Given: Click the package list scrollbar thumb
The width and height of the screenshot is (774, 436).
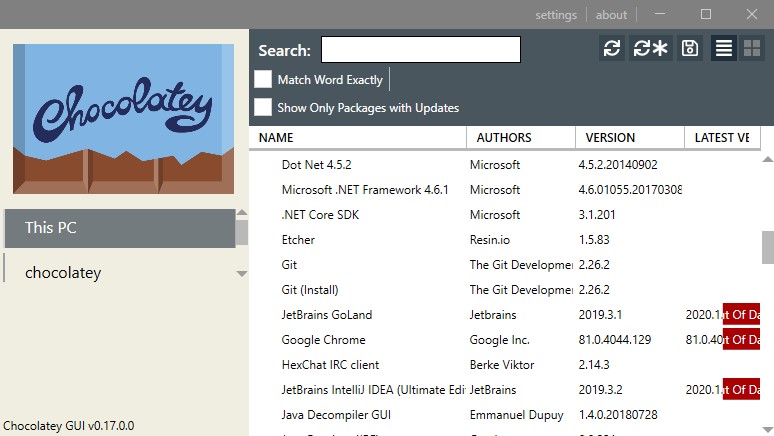Looking at the screenshot, I should [x=768, y=247].
